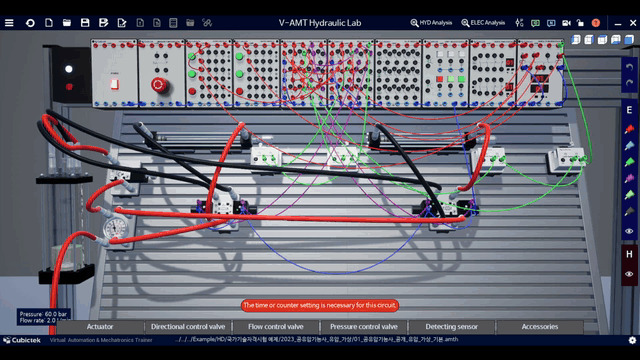Click the E electric panel header
Image resolution: width=640 pixels, height=360 pixels.
(x=629, y=110)
